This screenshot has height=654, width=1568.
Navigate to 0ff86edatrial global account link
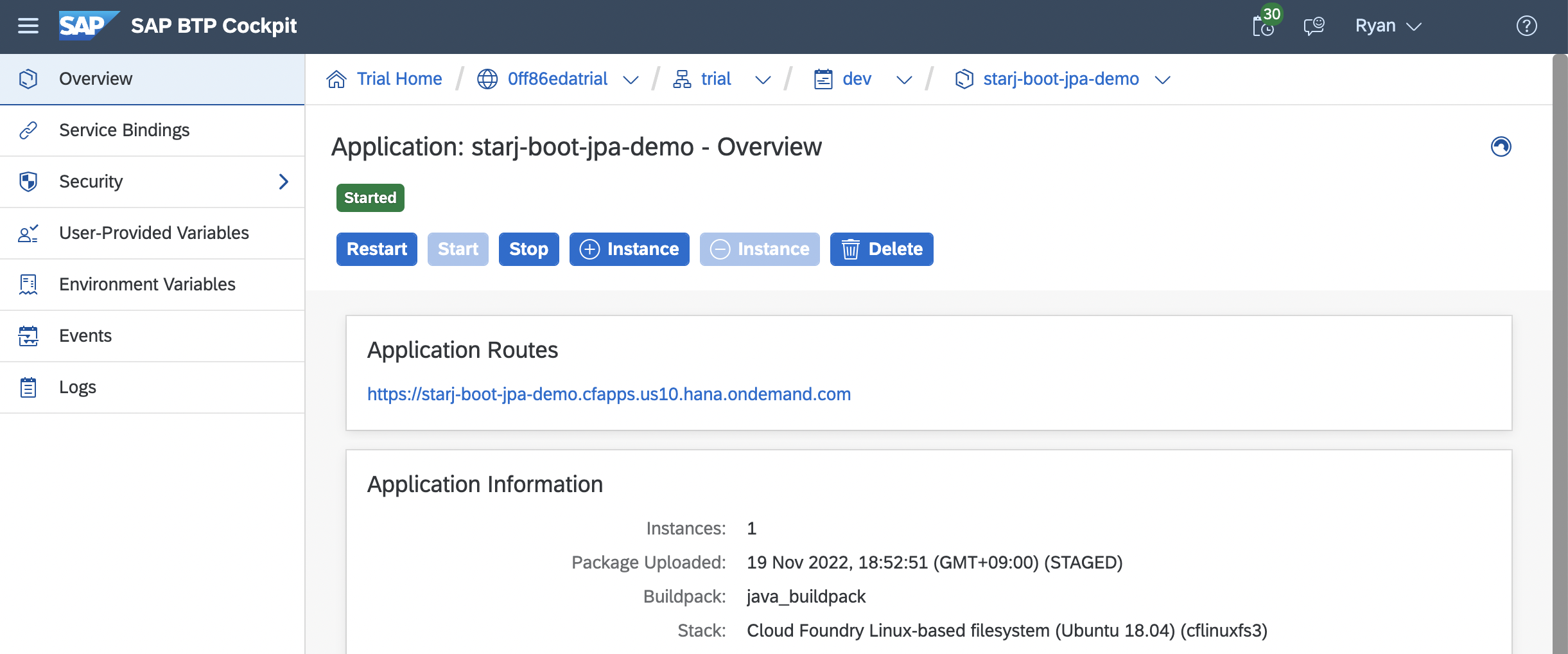pyautogui.click(x=557, y=79)
